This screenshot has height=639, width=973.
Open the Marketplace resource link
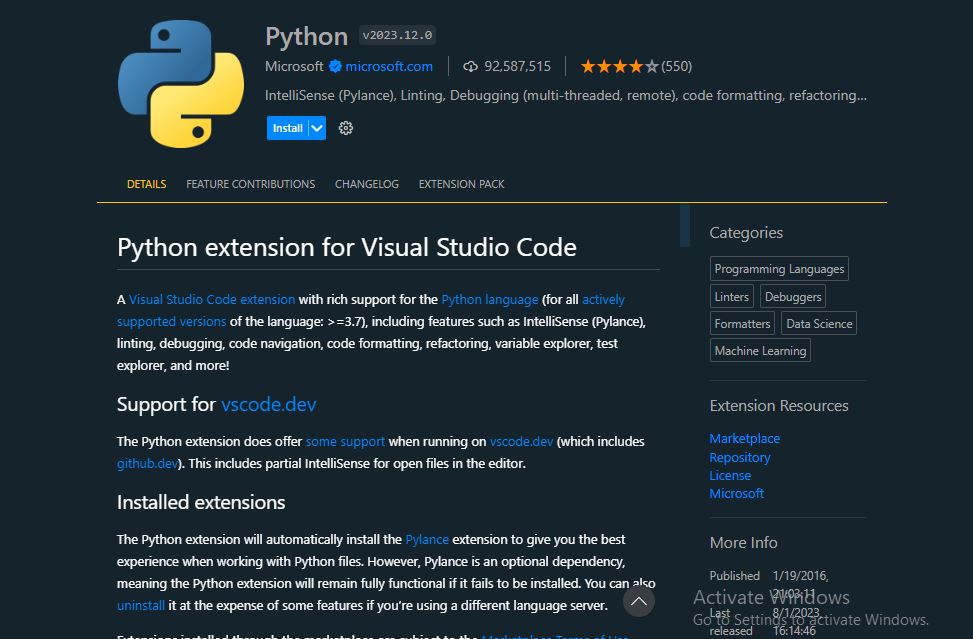(744, 438)
